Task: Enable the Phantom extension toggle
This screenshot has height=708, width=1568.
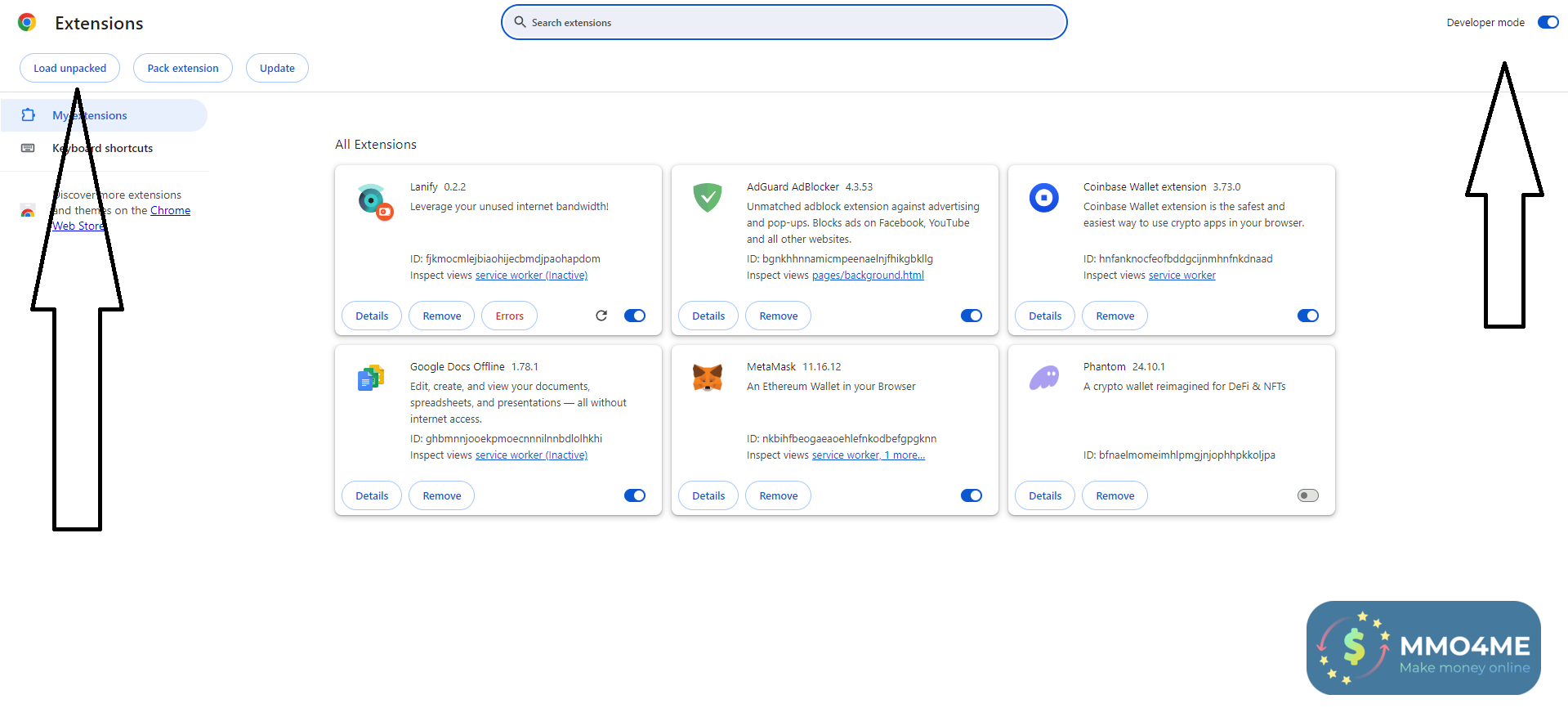Action: click(1307, 495)
